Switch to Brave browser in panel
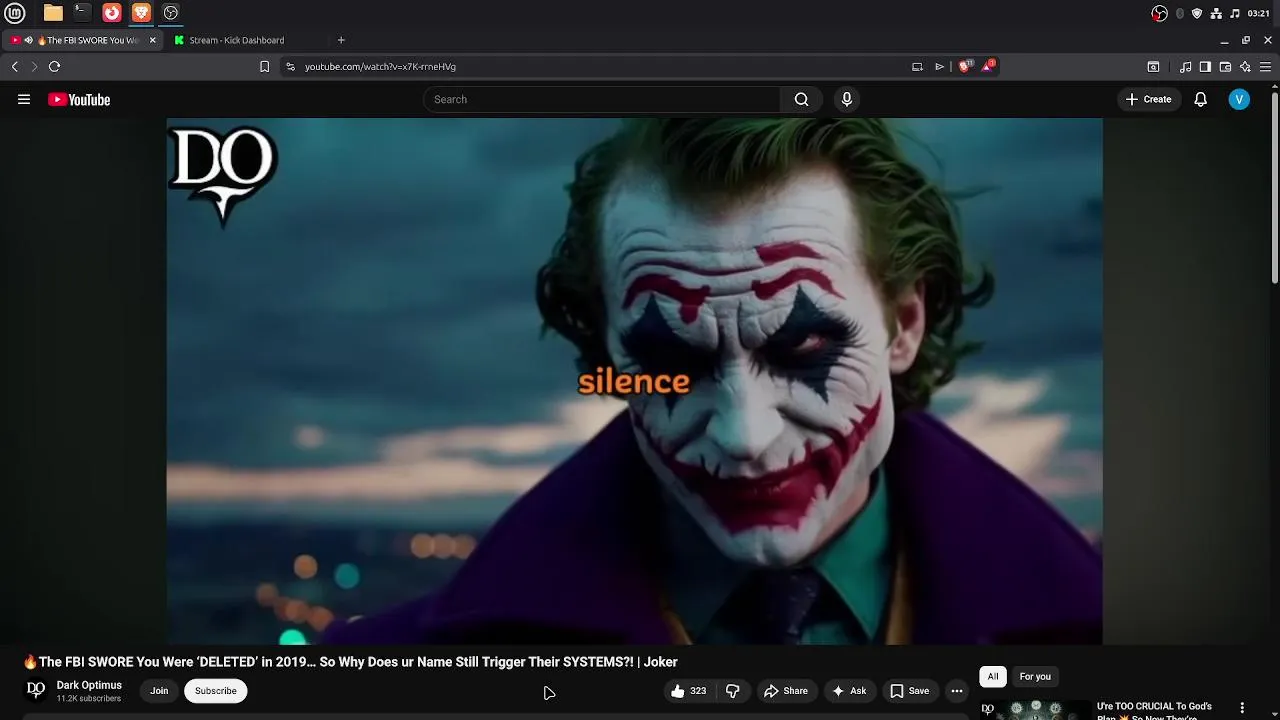This screenshot has height=720, width=1280. pos(141,13)
